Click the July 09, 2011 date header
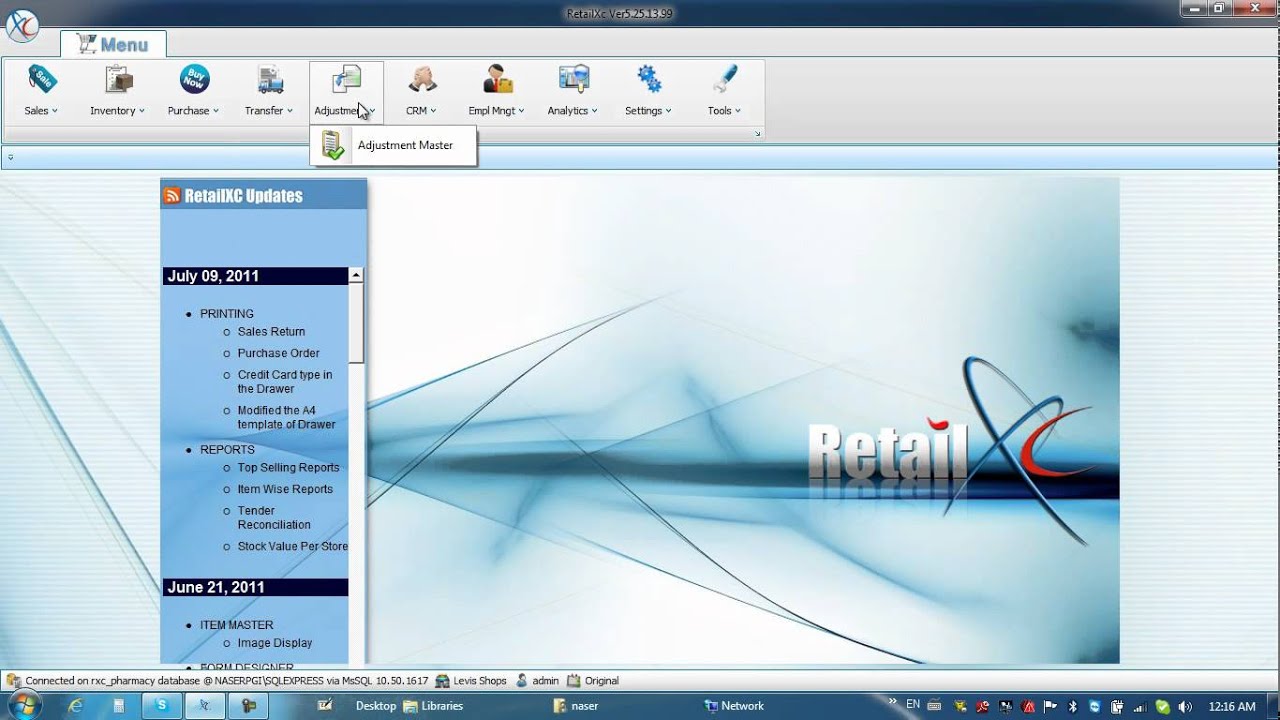1280x720 pixels. click(255, 276)
